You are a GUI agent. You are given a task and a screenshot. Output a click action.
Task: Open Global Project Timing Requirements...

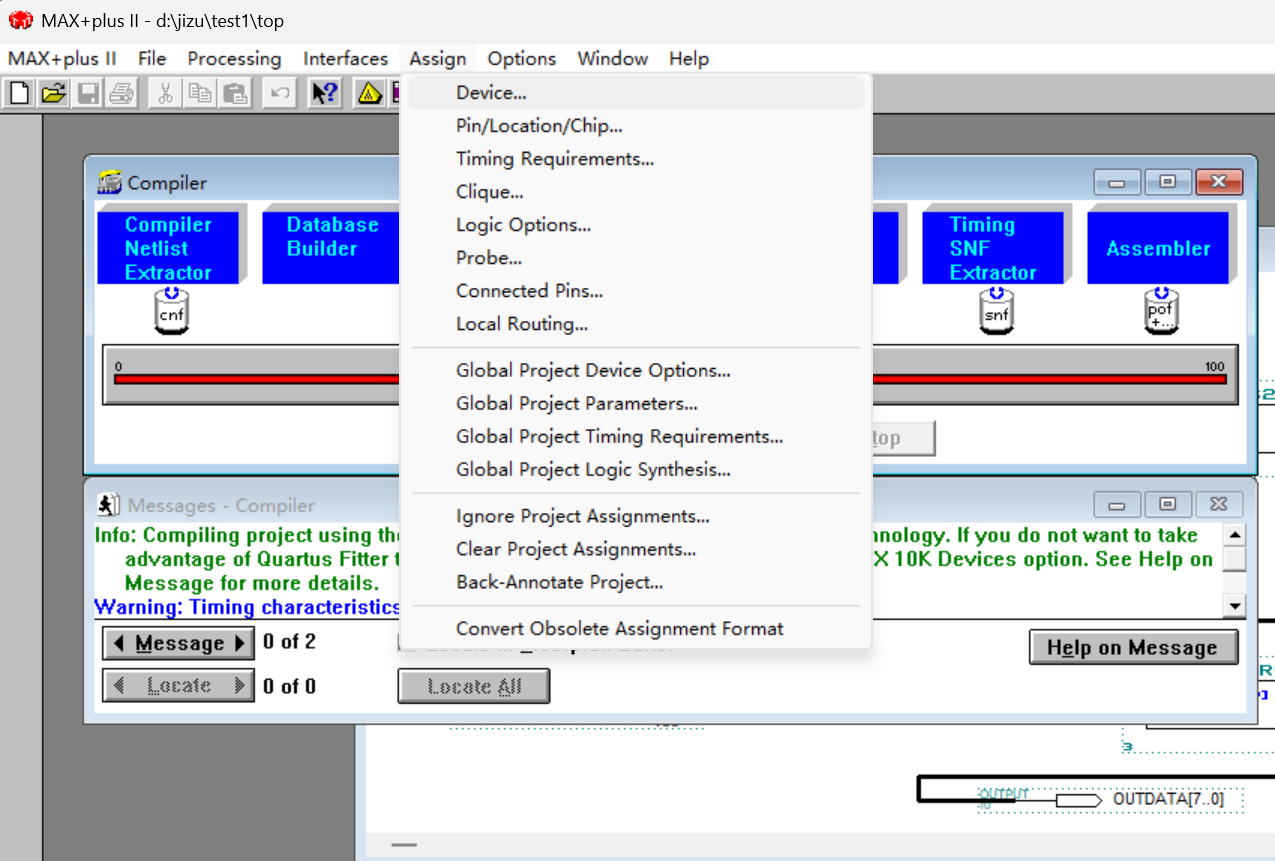pos(636,437)
